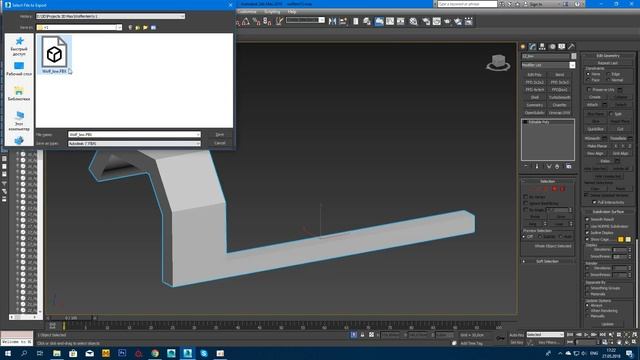Toggle the Preserve UVs checkbox
Screen dimensions: 640x360
click(x=589, y=89)
